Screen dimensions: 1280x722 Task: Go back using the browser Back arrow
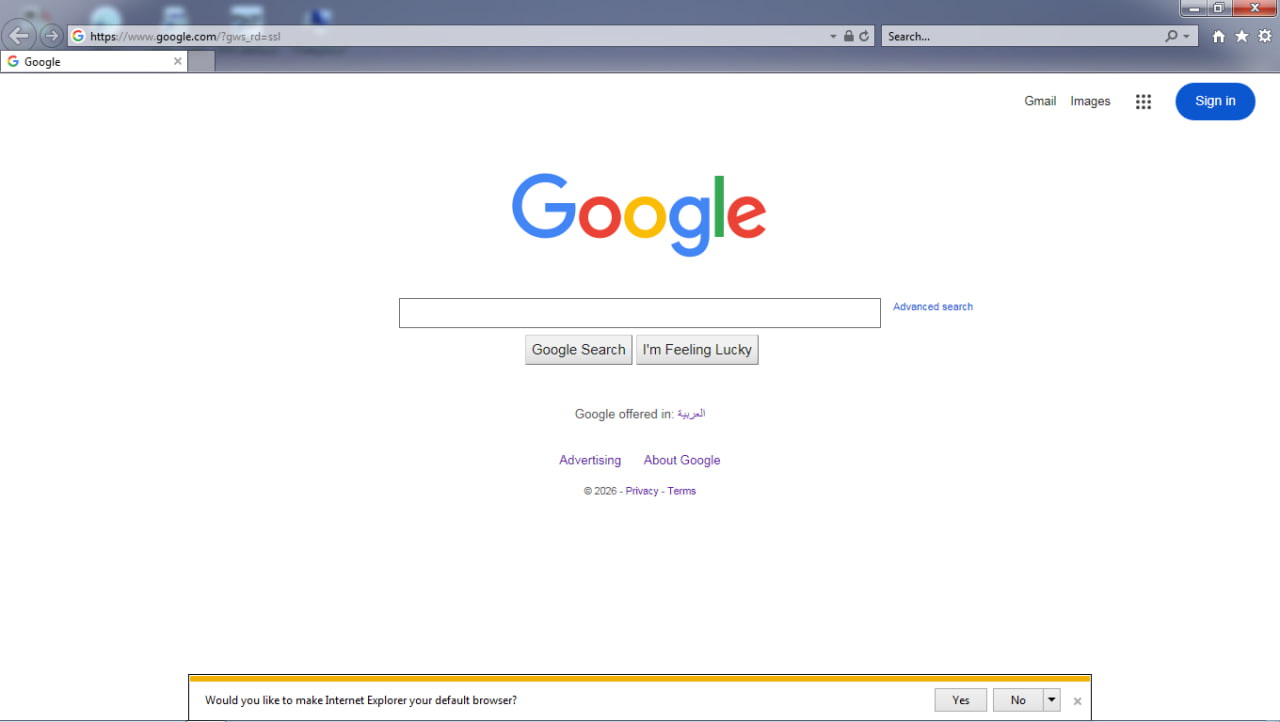pos(19,36)
